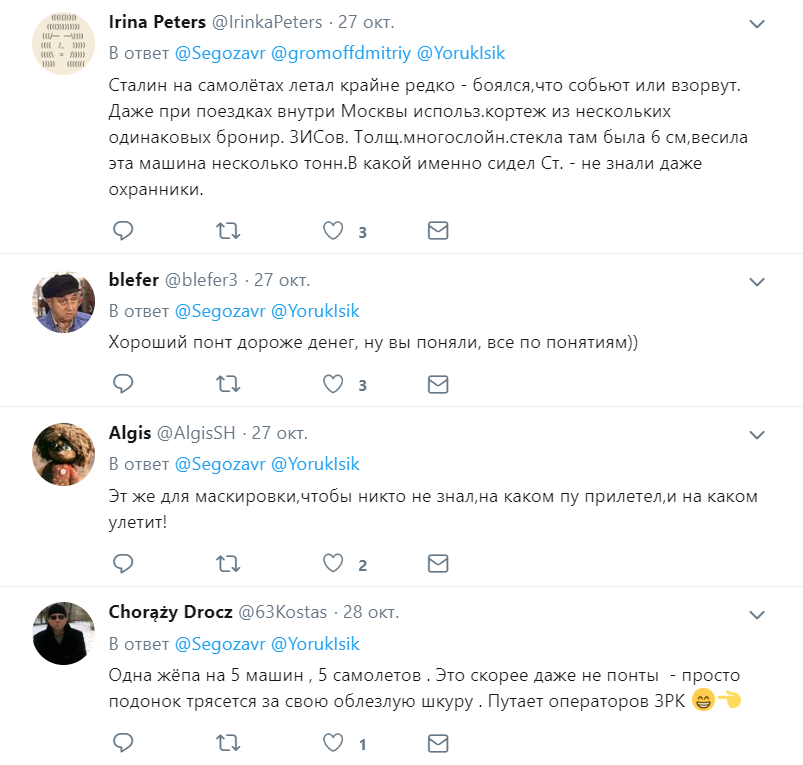The image size is (803, 765).
Task: Expand options for Chorąży Drocz's tweet
Action: [758, 614]
